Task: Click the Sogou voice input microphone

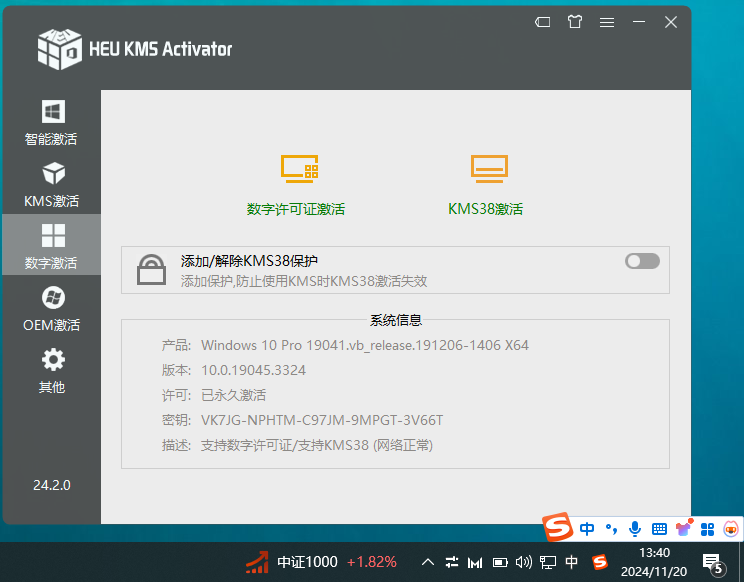Action: coord(635,528)
